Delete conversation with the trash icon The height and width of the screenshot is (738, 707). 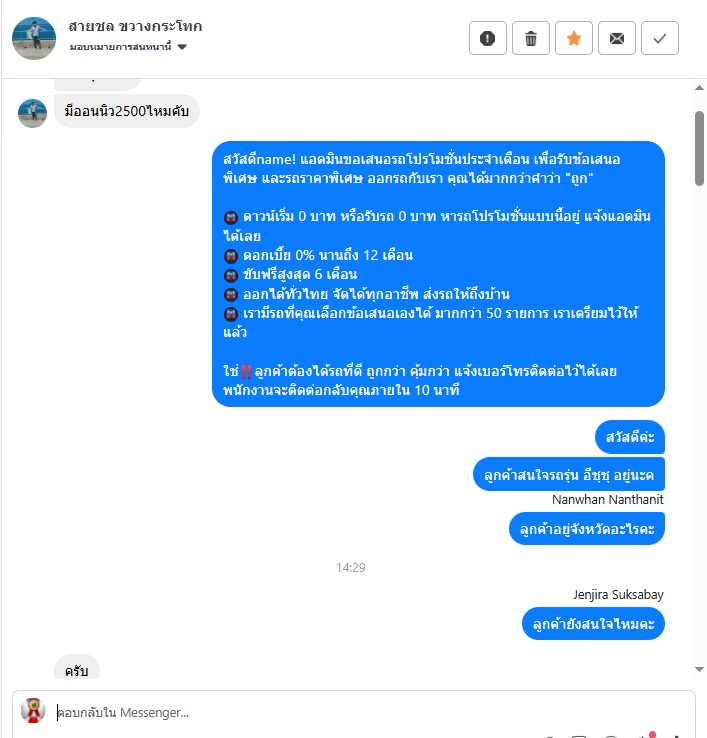click(530, 38)
